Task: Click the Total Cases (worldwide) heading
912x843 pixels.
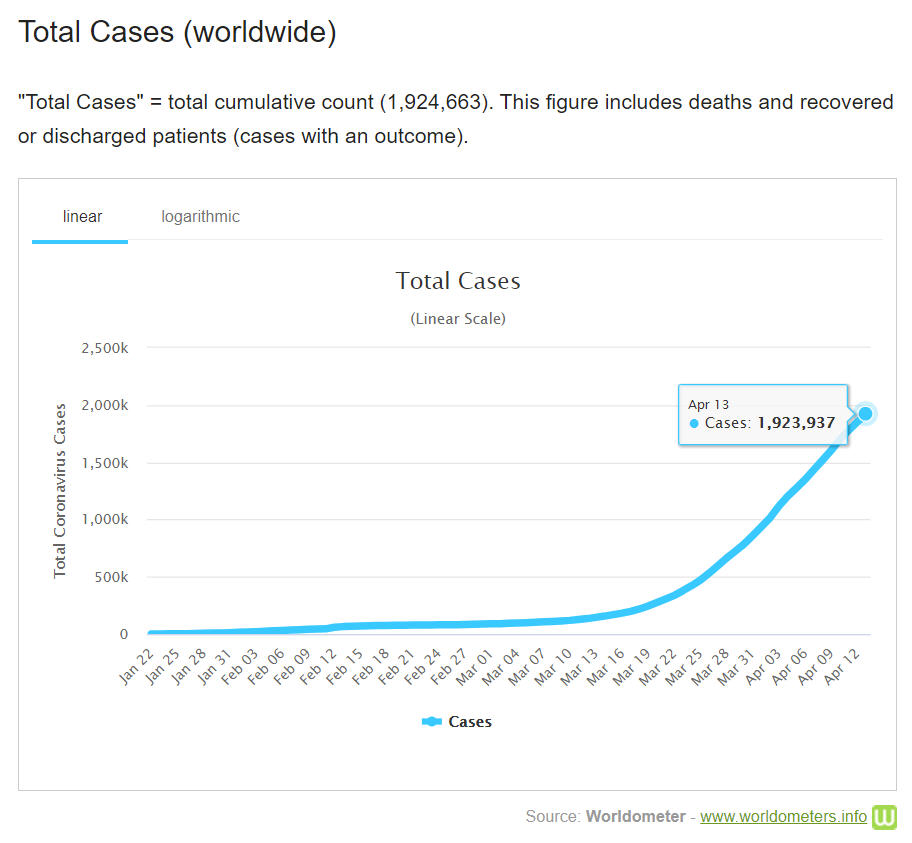Action: 177,32
